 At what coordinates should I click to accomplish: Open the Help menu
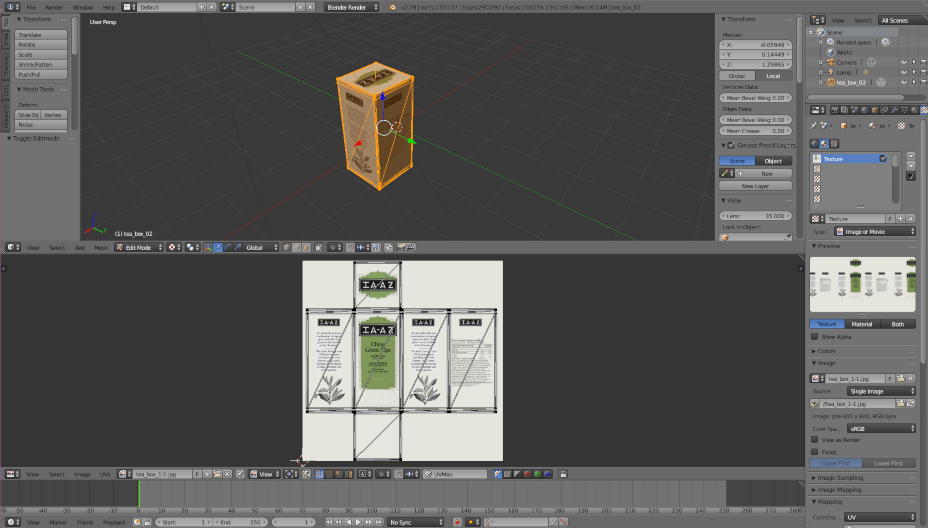pos(108,7)
